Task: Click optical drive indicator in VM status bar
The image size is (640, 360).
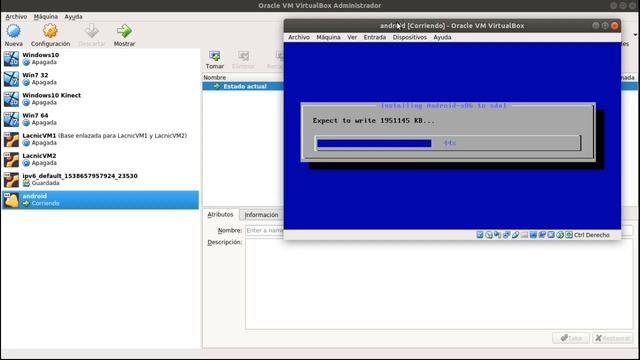Action: [x=489, y=235]
